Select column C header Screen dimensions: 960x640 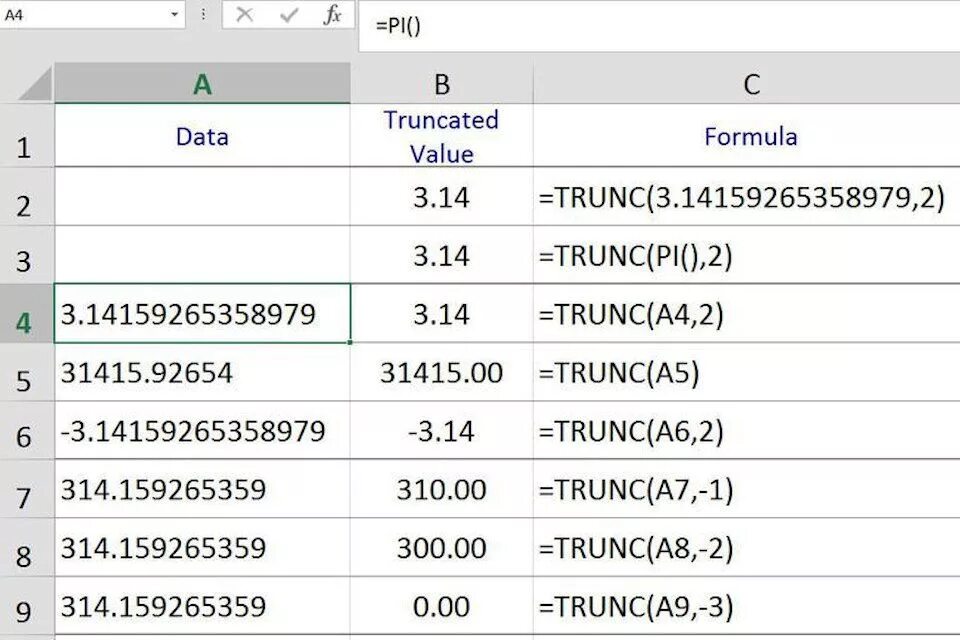coord(747,83)
